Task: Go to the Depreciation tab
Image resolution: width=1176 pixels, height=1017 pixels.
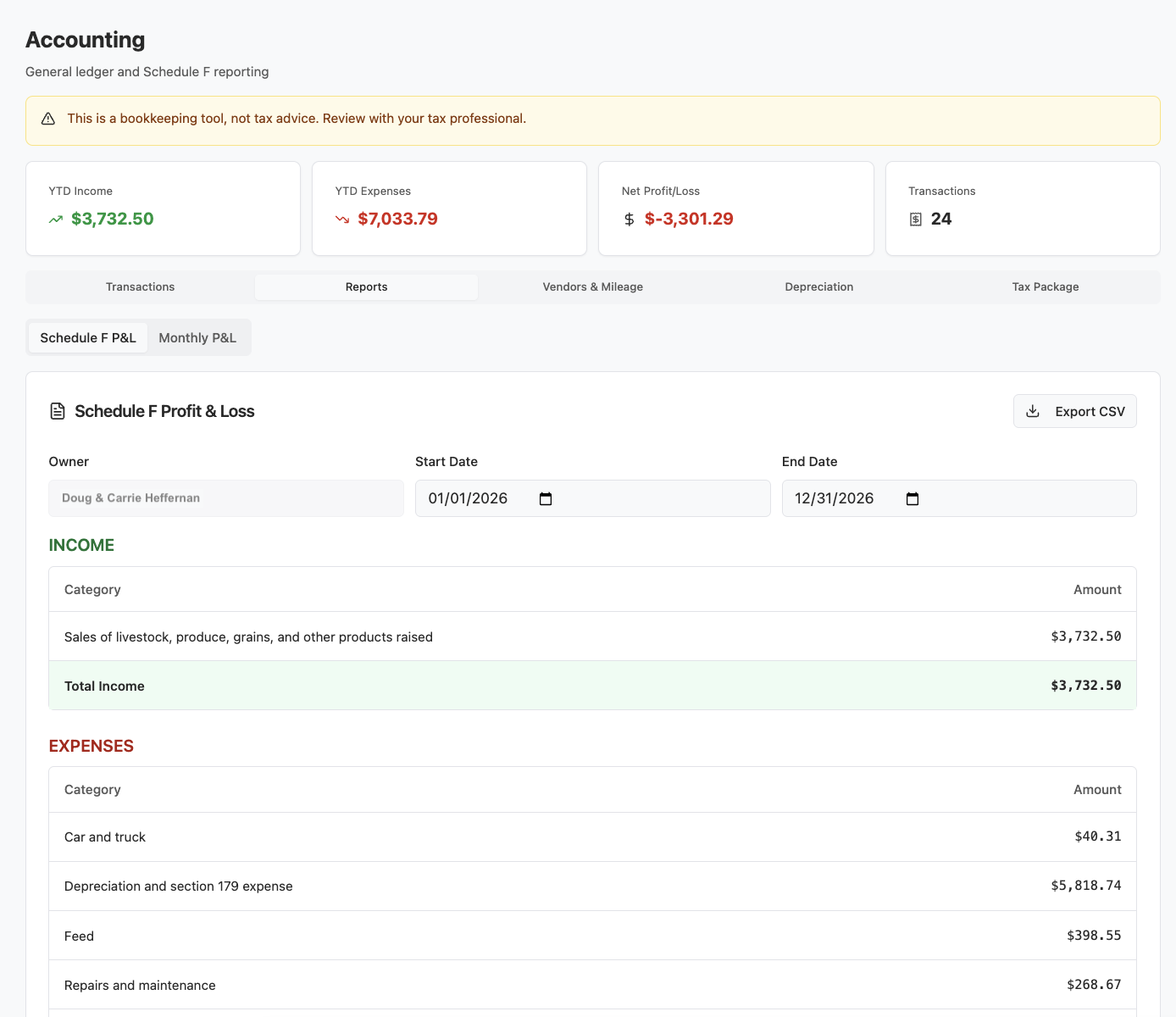Action: coord(818,287)
